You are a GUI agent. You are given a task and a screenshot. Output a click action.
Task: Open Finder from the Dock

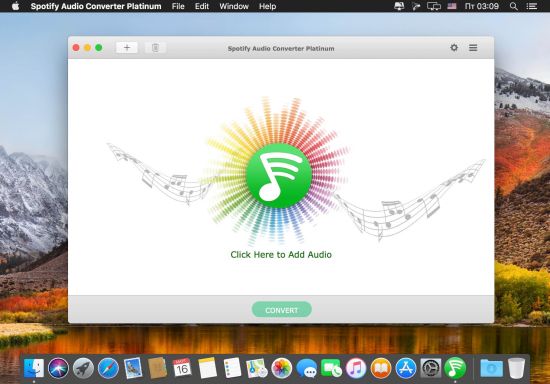[x=34, y=368]
